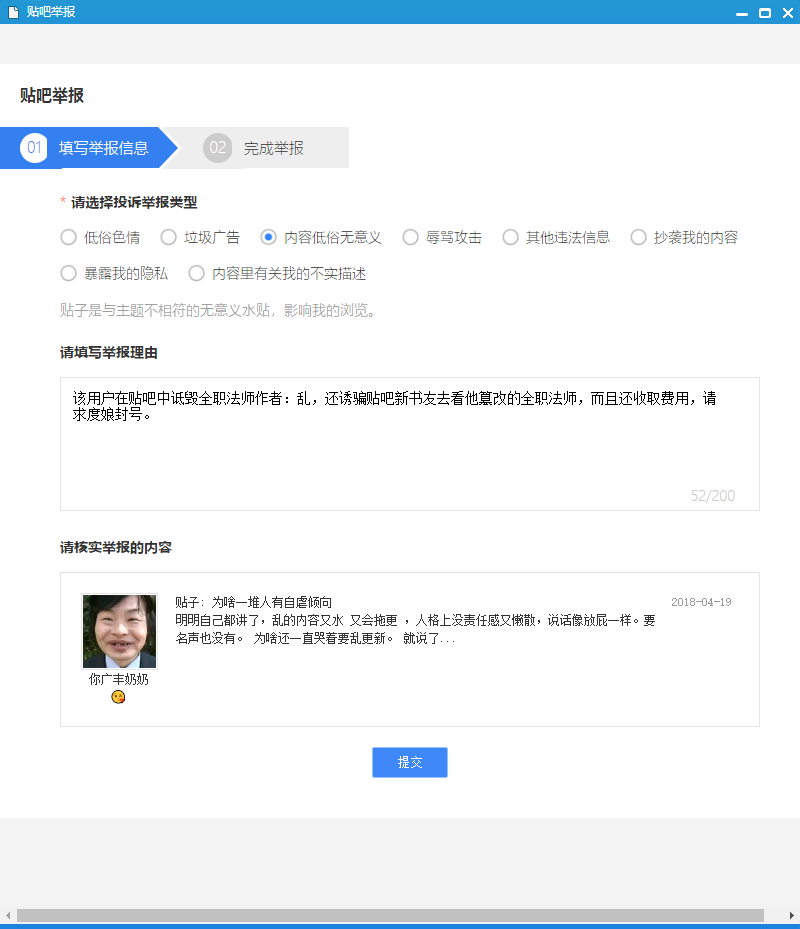
Task: Maximize the 贴吧举报 window
Action: [x=765, y=13]
